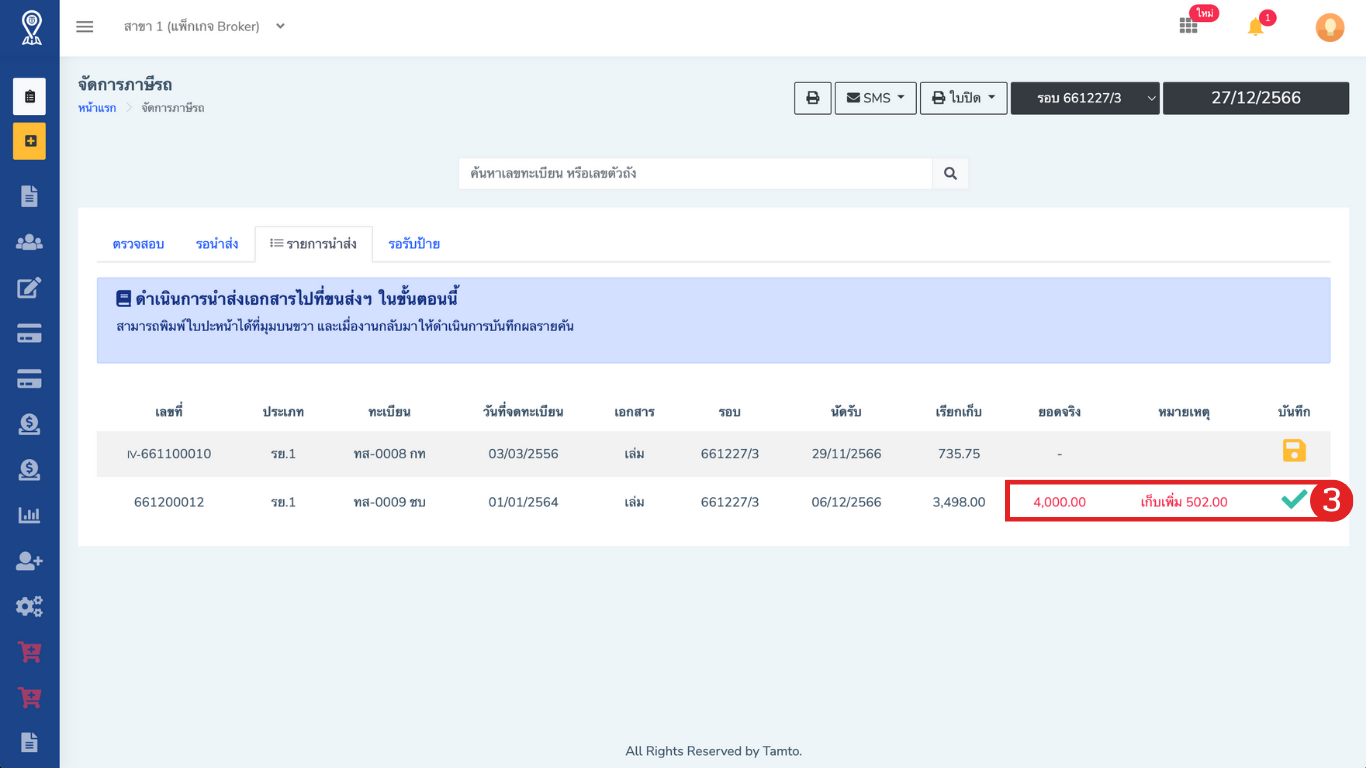Switch to the ตรวจสอบ tab

(x=138, y=244)
